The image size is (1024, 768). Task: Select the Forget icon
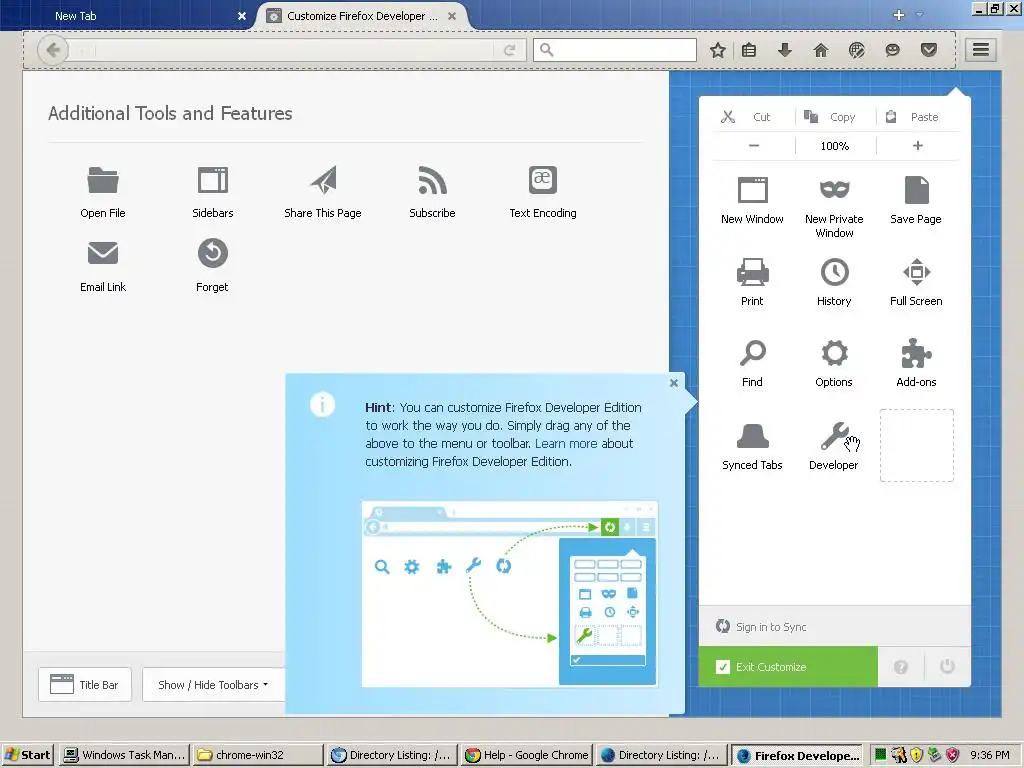213,253
